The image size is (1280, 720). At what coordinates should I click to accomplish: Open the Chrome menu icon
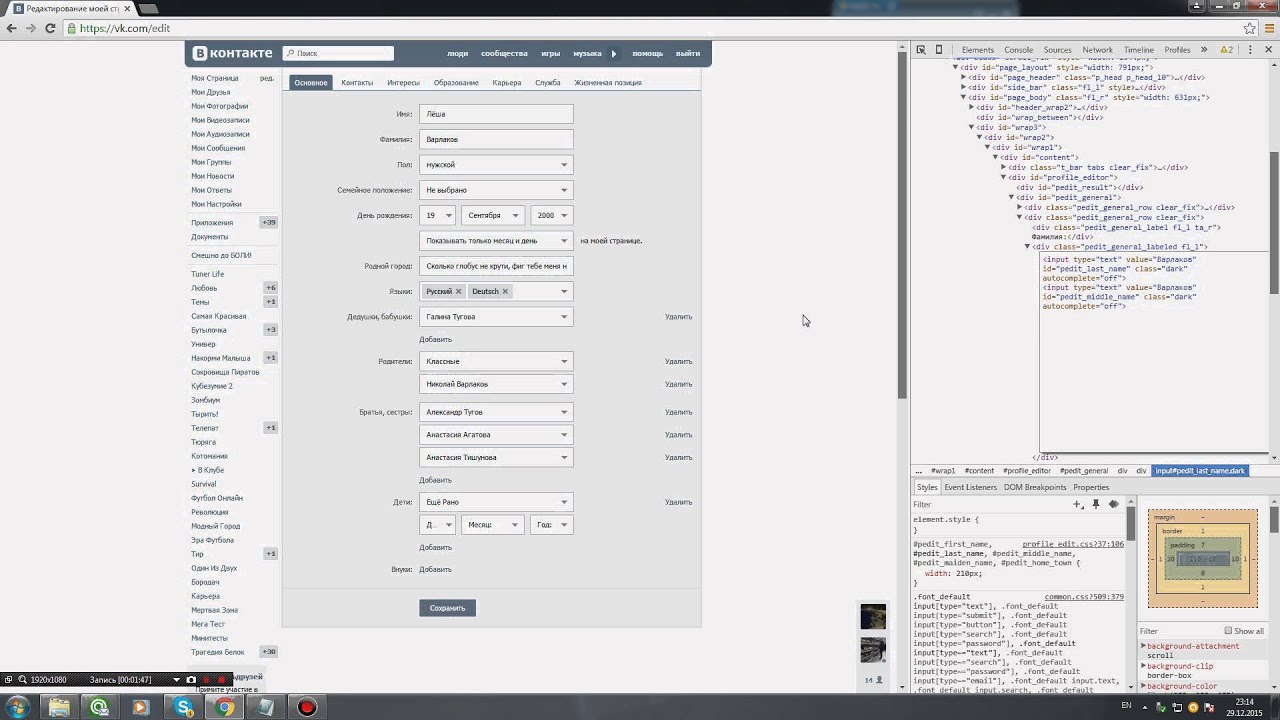pos(1268,28)
